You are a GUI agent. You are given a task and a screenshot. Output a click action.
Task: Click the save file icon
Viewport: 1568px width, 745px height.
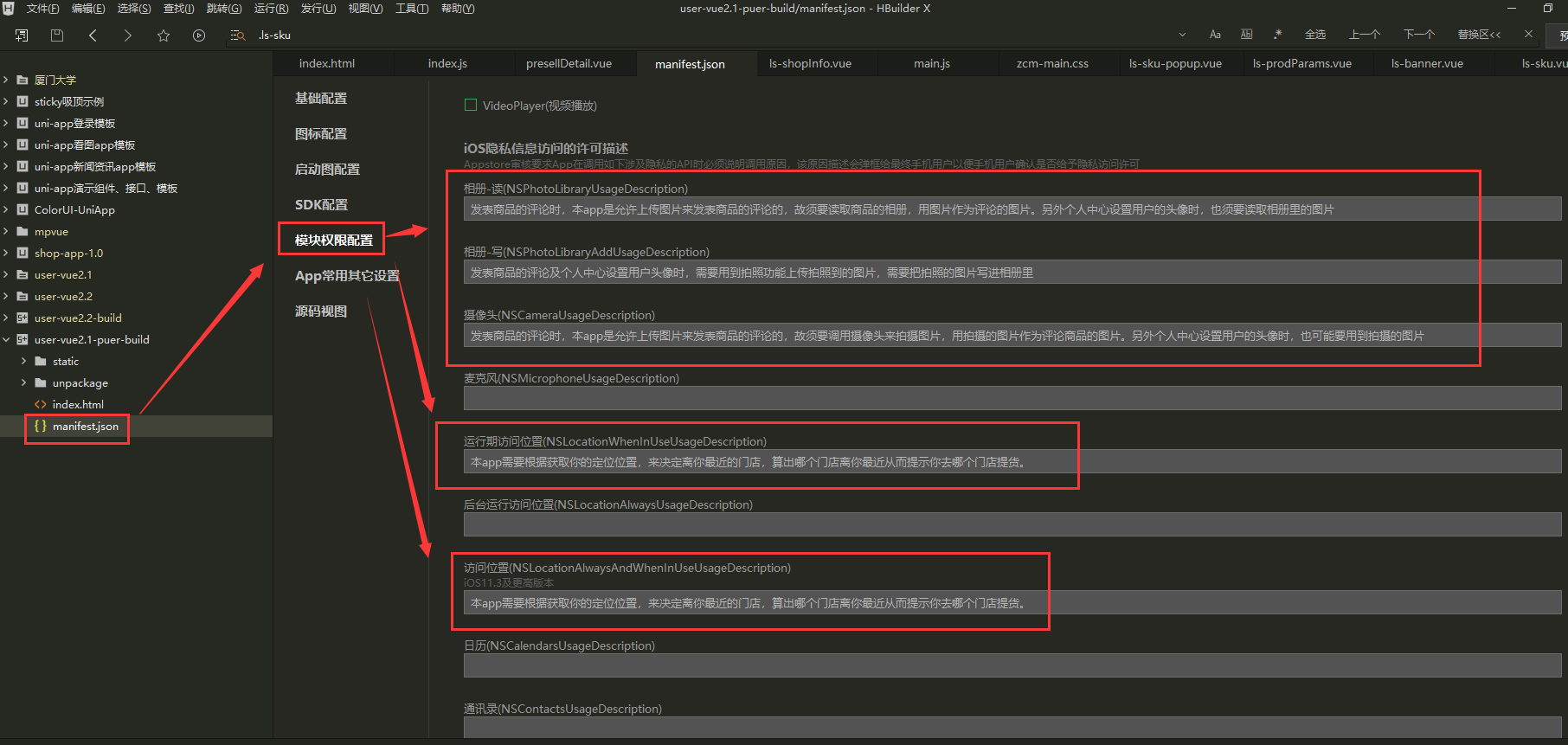[57, 35]
